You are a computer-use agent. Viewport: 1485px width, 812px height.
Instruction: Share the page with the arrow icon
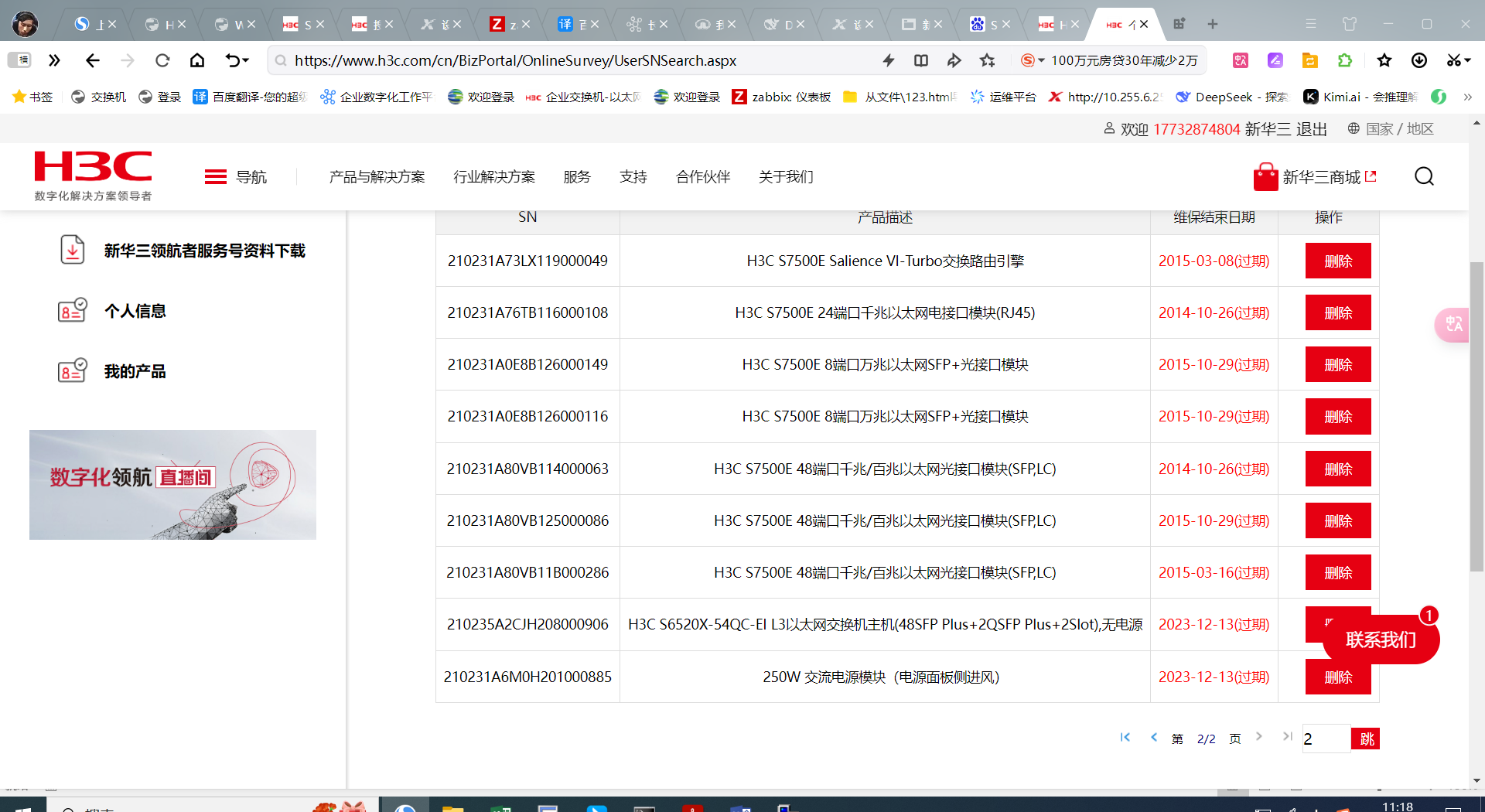pos(954,60)
